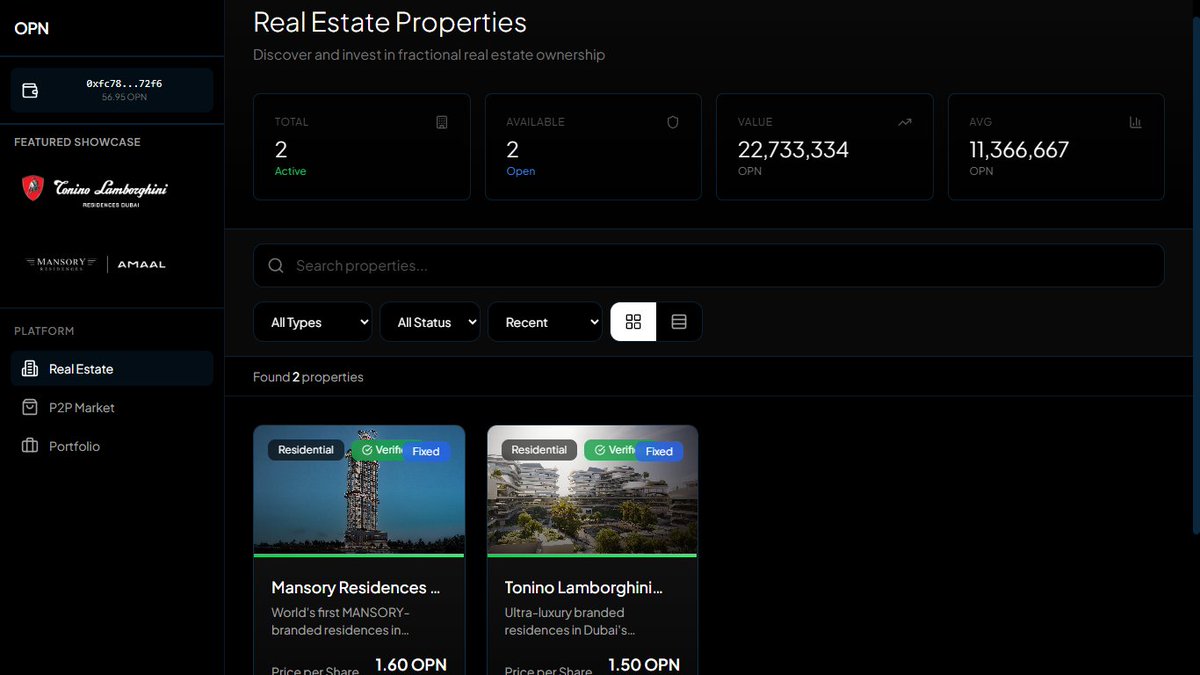1200x675 pixels.
Task: Click the 1.60 OPN share price
Action: [411, 665]
